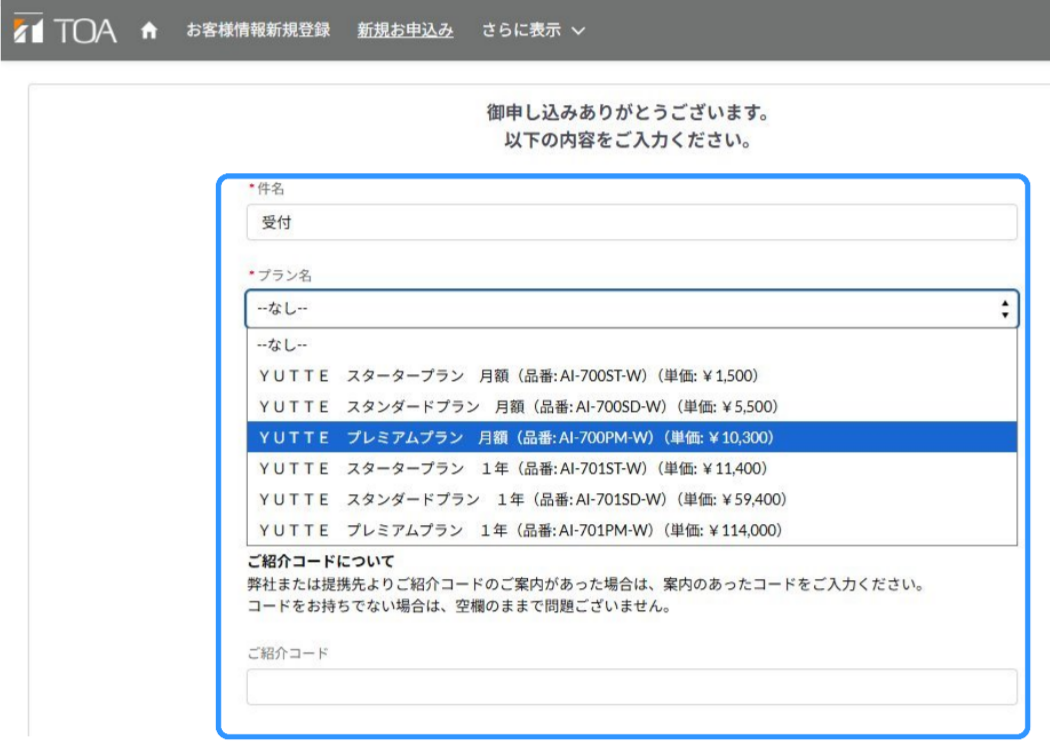Image resolution: width=1050 pixels, height=743 pixels.
Task: Open the プラン名 dropdown
Action: [x=631, y=309]
